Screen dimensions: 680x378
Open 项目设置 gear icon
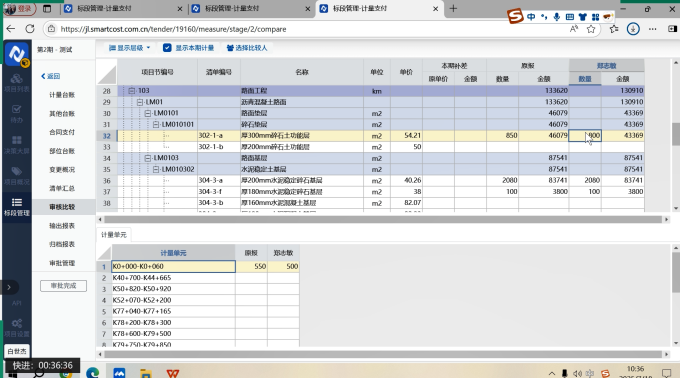pos(16,323)
